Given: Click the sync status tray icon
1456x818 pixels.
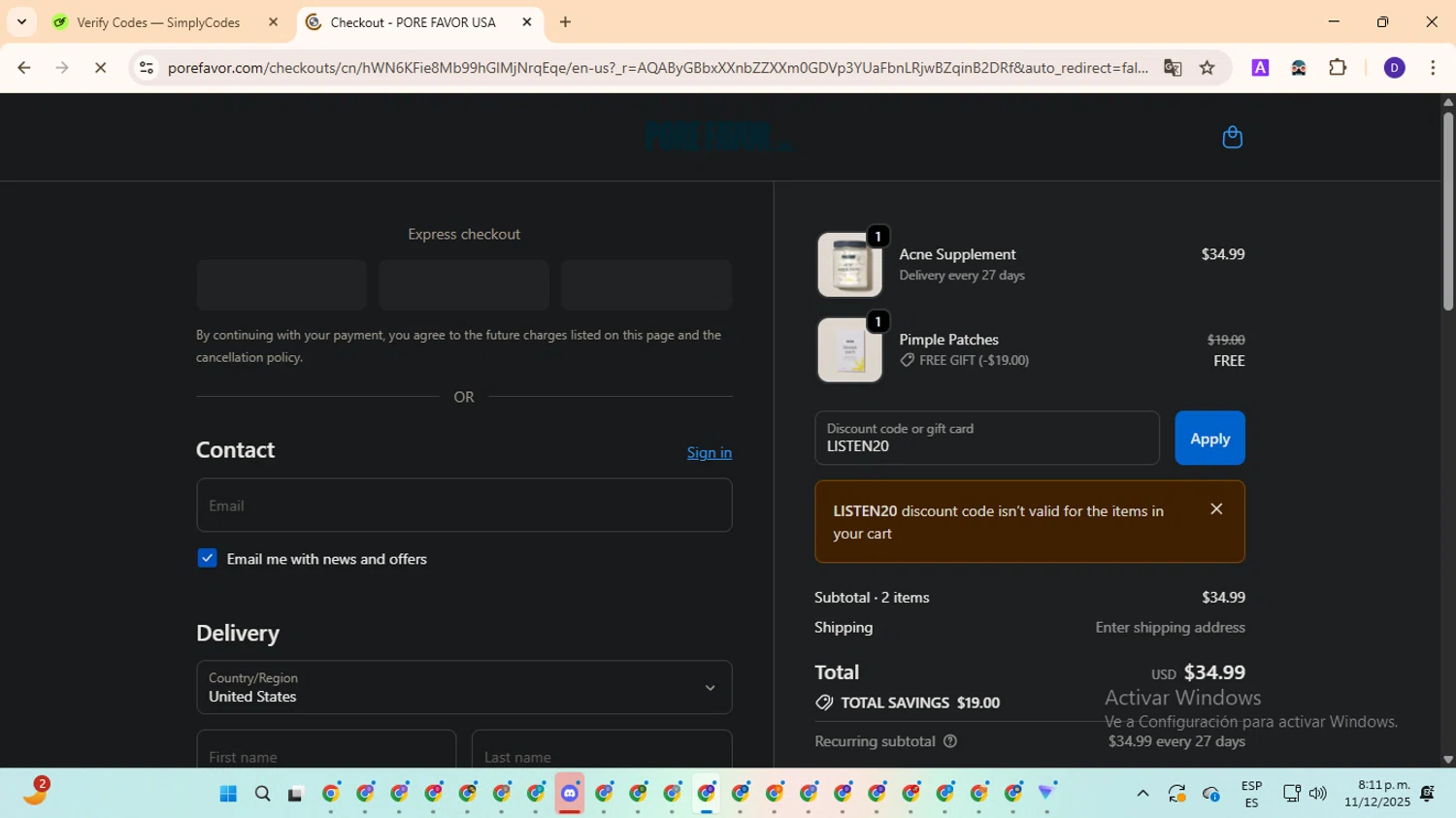Looking at the screenshot, I should pos(1176,794).
